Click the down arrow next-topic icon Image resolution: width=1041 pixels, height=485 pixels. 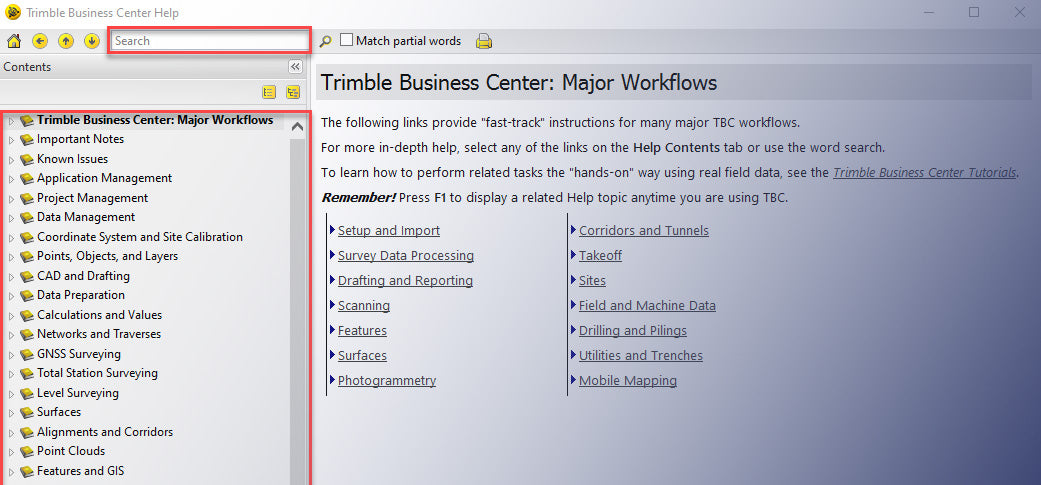click(92, 41)
